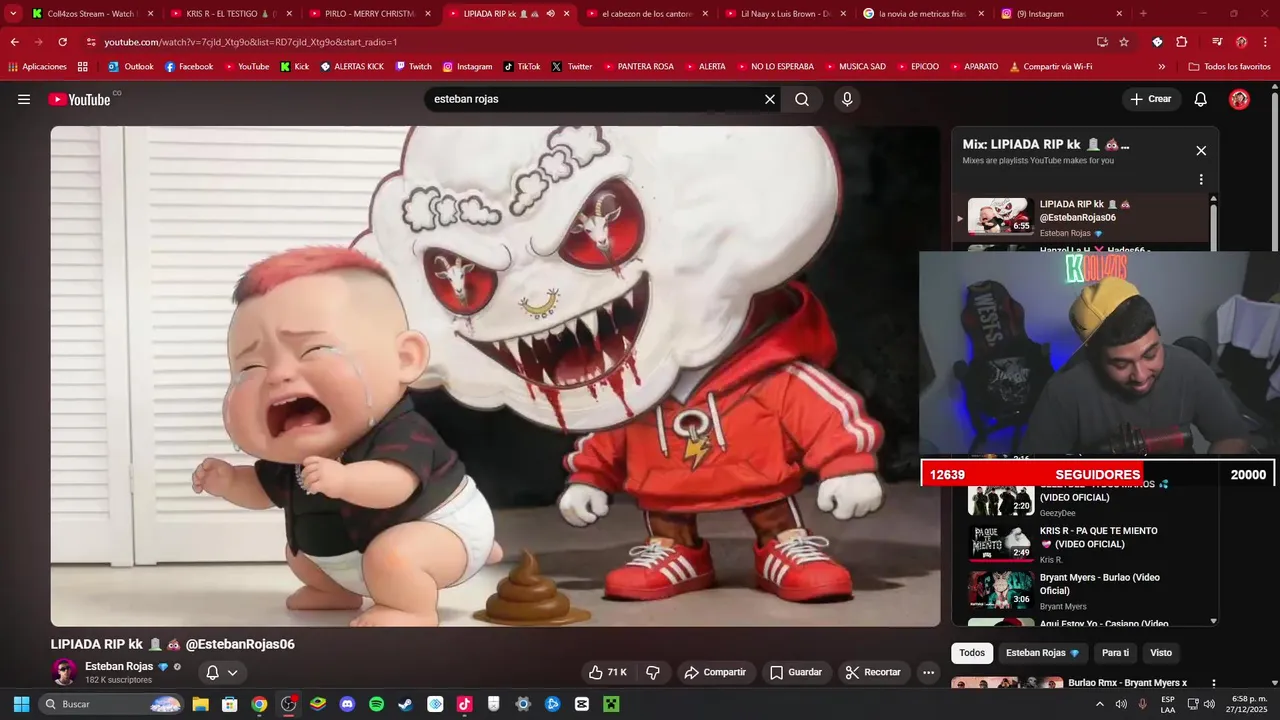The height and width of the screenshot is (720, 1280).
Task: Like the video with 71 K
Action: point(608,672)
